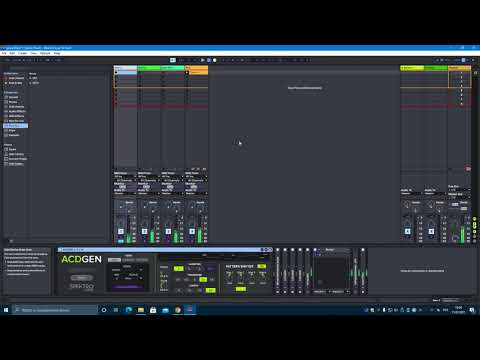The height and width of the screenshot is (360, 480).
Task: Open Master Out dropdown
Action: (460, 197)
